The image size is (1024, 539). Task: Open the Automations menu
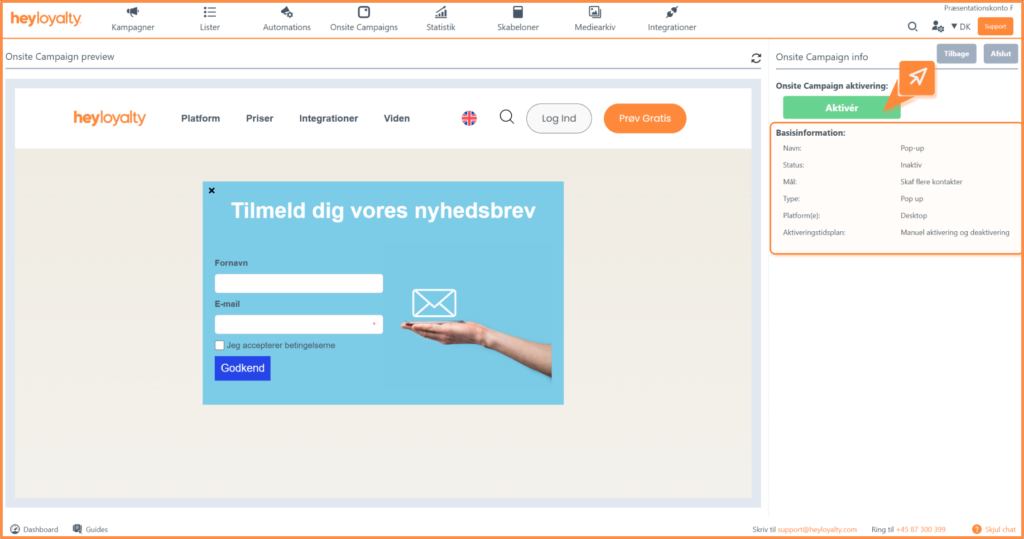coord(287,19)
